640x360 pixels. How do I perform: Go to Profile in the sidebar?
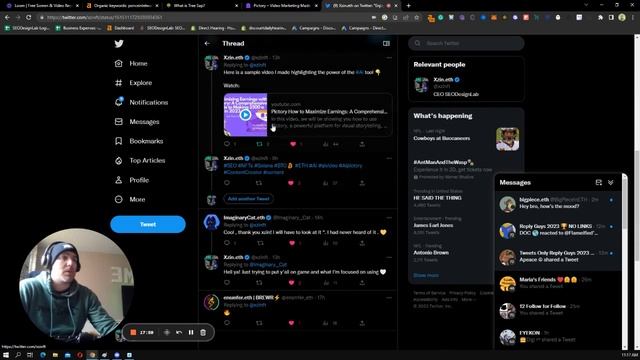click(132, 180)
